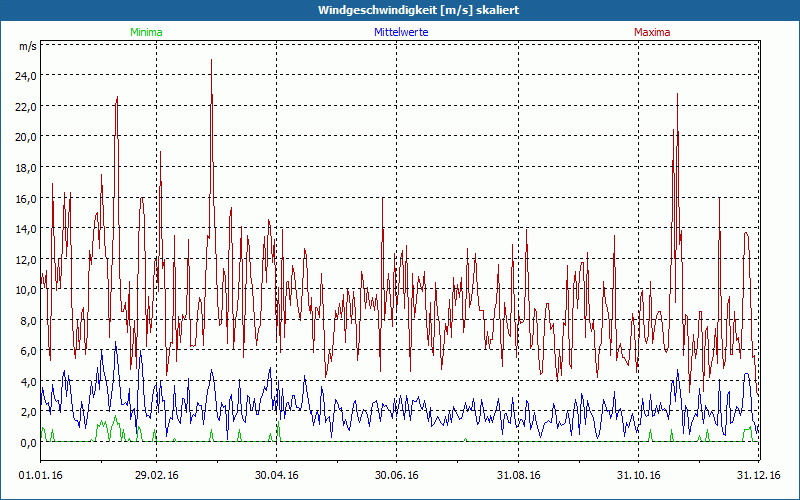Click the 20,0 y-axis value
800x500 pixels.
pyautogui.click(x=26, y=137)
